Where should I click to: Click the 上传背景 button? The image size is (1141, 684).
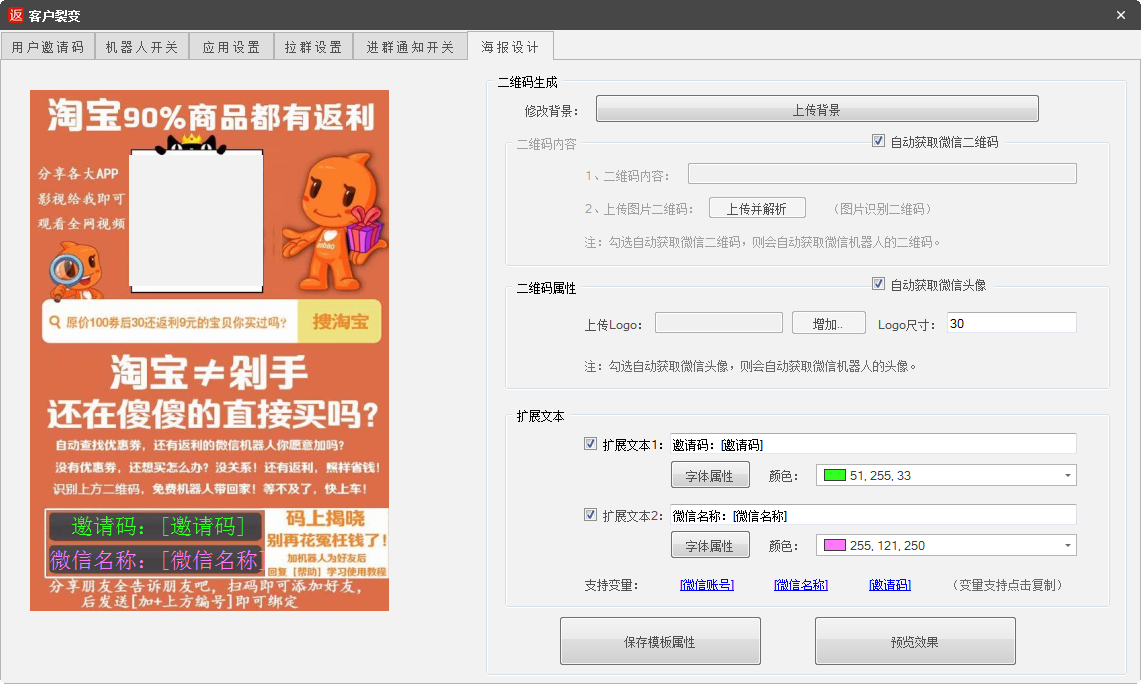(816, 109)
